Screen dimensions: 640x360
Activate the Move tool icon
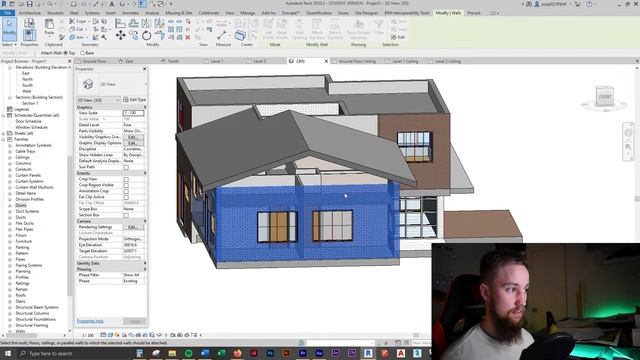point(120,36)
